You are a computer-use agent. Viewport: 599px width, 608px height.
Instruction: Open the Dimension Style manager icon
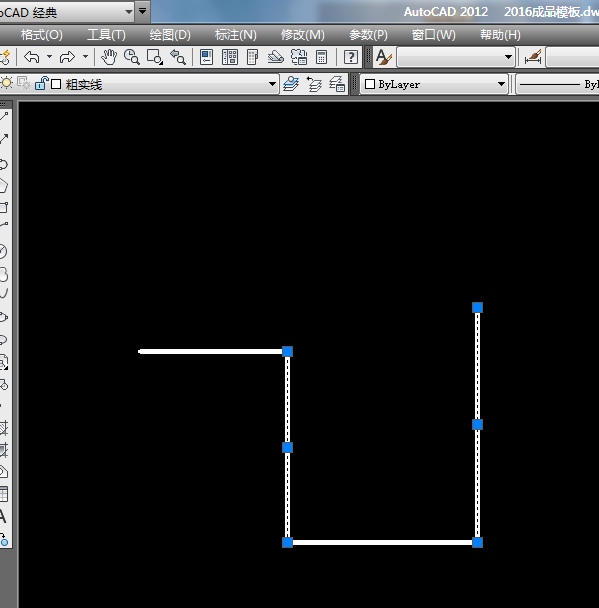(533, 57)
